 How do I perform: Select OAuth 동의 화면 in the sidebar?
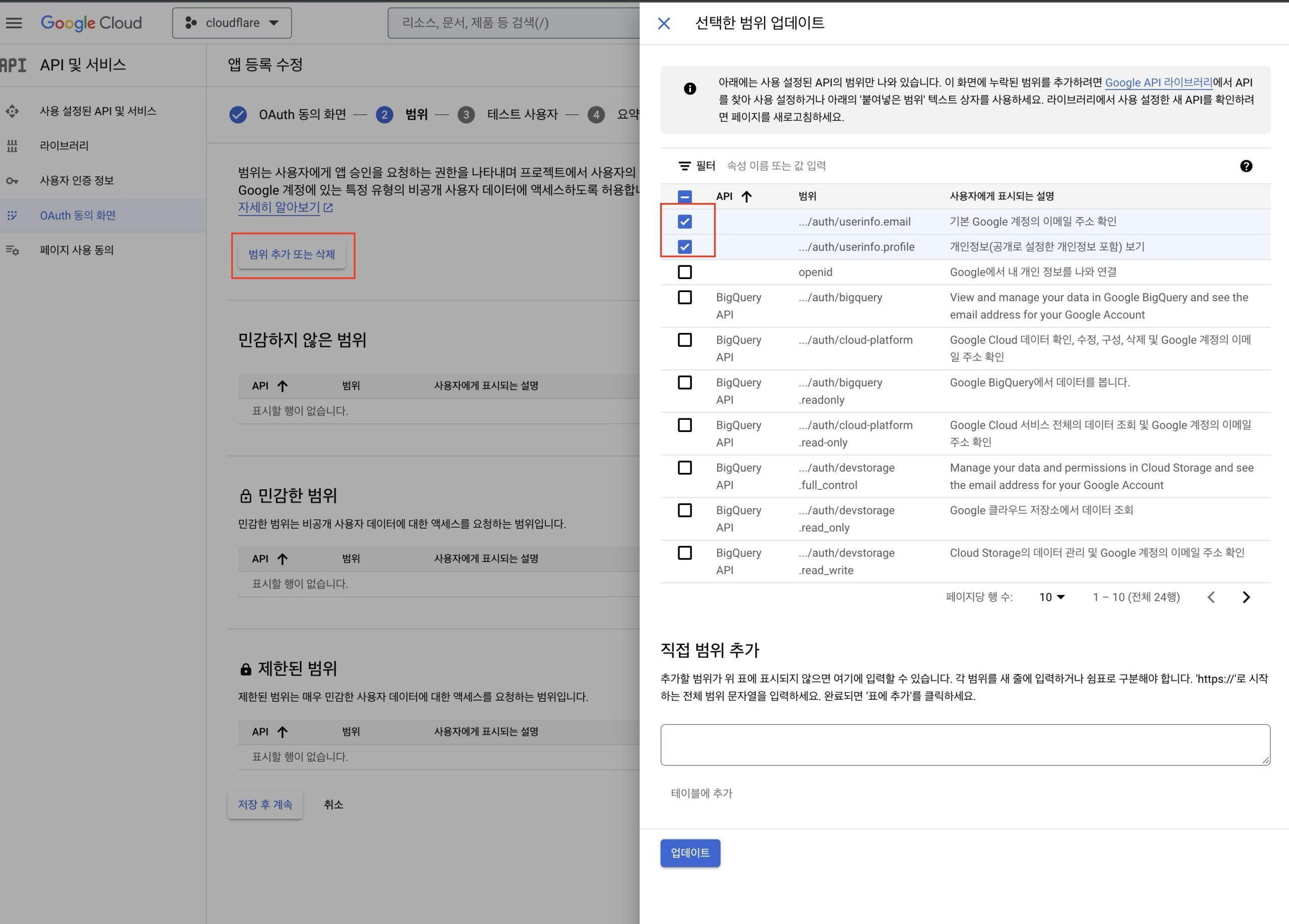coord(78,216)
